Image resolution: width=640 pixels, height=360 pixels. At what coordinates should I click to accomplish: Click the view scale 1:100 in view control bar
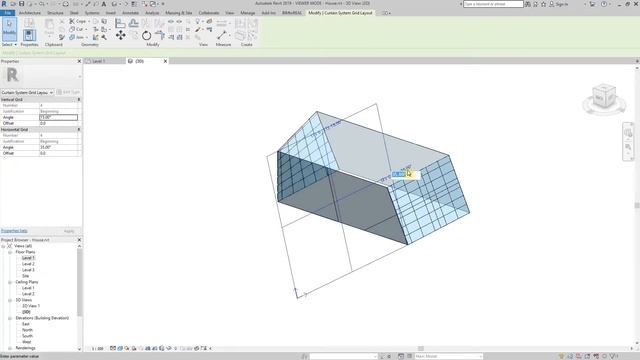tap(98, 349)
